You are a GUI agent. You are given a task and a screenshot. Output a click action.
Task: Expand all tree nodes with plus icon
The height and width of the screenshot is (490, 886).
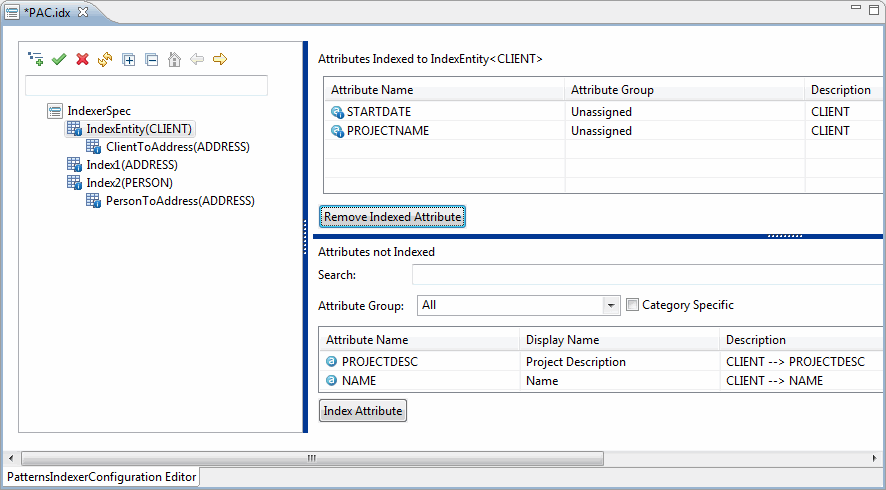[x=129, y=59]
